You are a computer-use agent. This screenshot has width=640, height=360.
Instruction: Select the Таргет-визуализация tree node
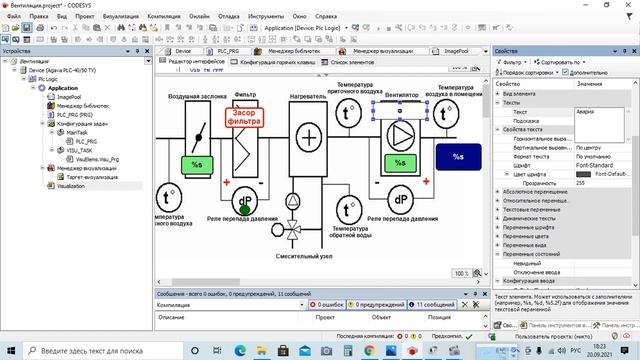92,177
